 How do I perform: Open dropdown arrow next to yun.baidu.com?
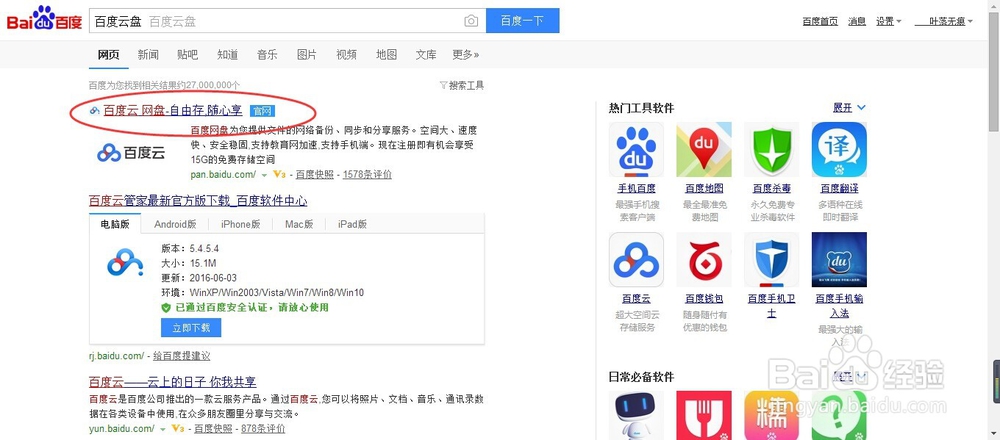[x=162, y=429]
